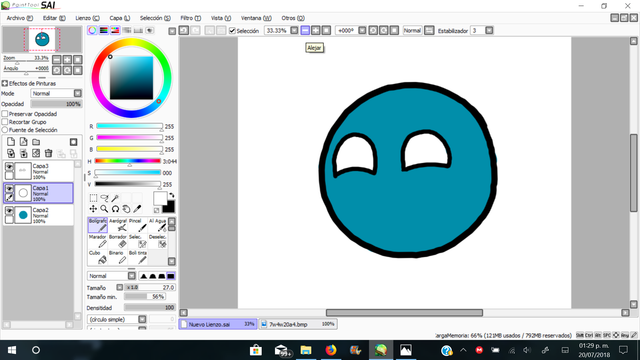Image resolution: width=640 pixels, height=360 pixels.
Task: Select the Binario binary pen tool
Action: [118, 257]
